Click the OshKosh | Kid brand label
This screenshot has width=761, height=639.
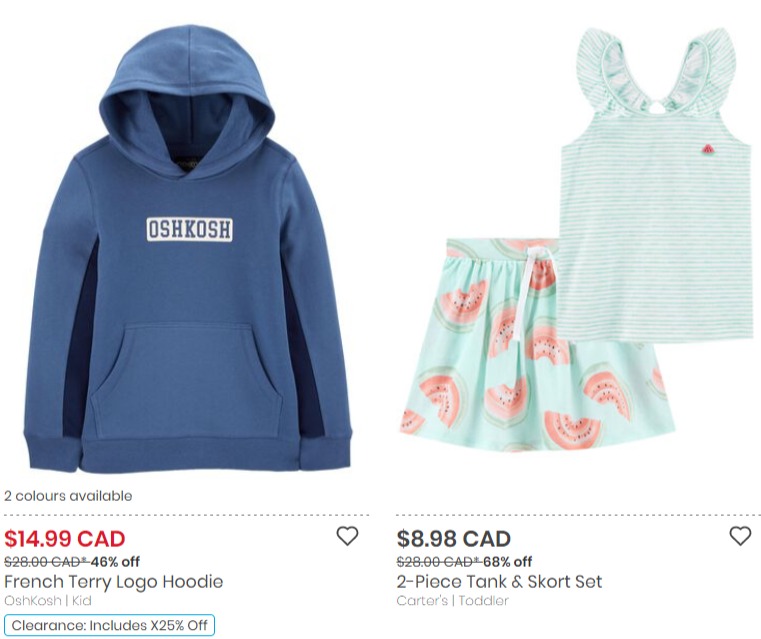[48, 601]
